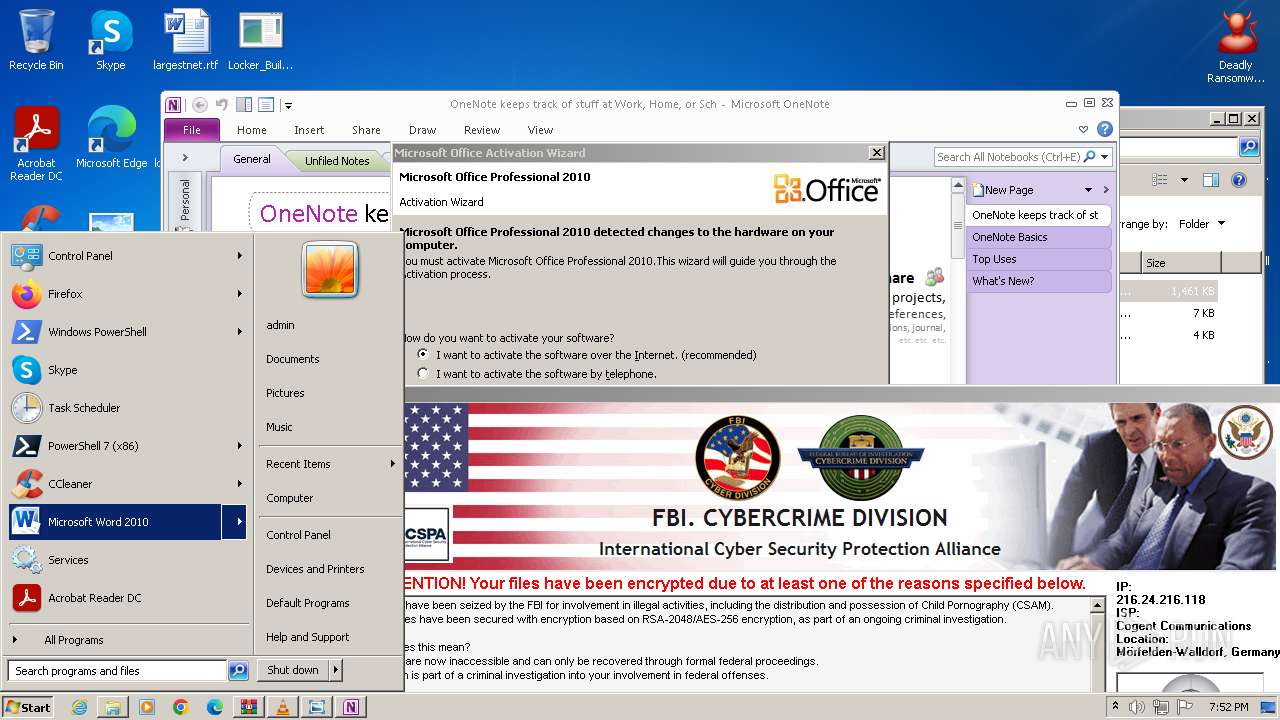Open Devices and Printers link
Screen dimensions: 1280x720
pyautogui.click(x=315, y=569)
